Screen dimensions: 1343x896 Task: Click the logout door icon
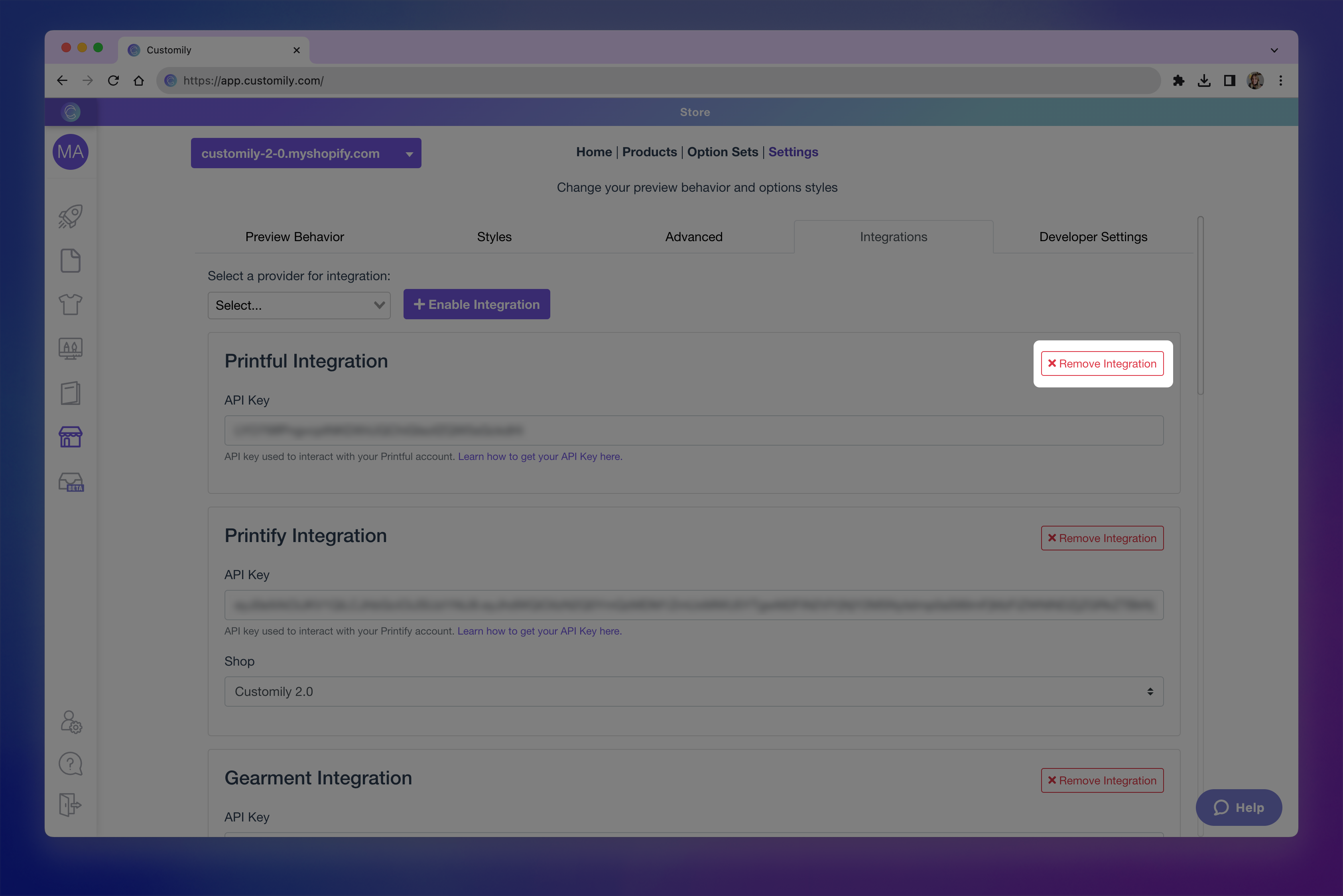(x=70, y=805)
